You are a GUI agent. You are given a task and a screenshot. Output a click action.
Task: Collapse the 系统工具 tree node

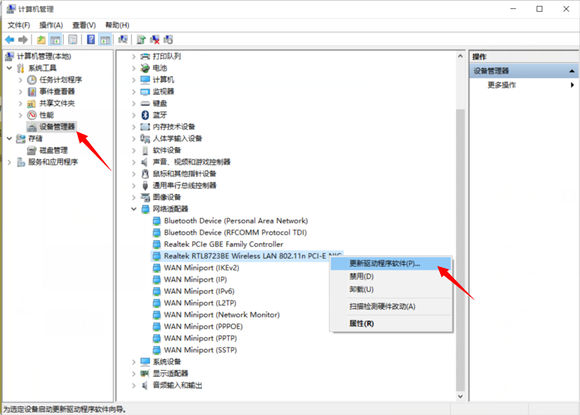pyautogui.click(x=10, y=68)
